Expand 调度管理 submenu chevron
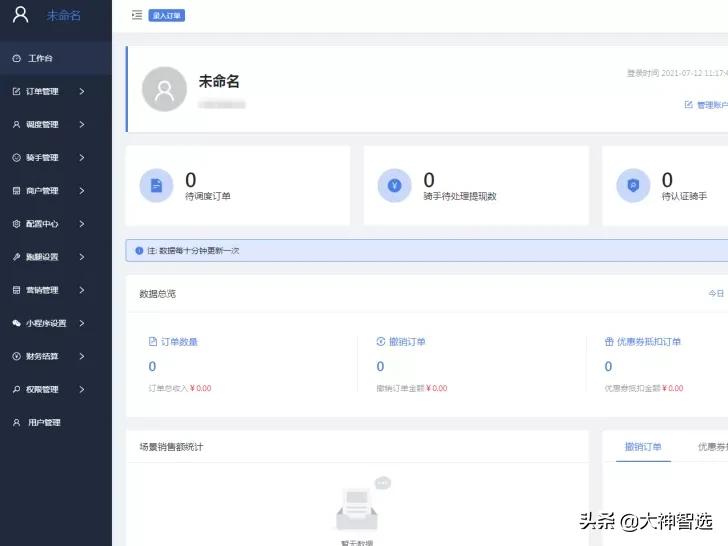 coord(82,124)
